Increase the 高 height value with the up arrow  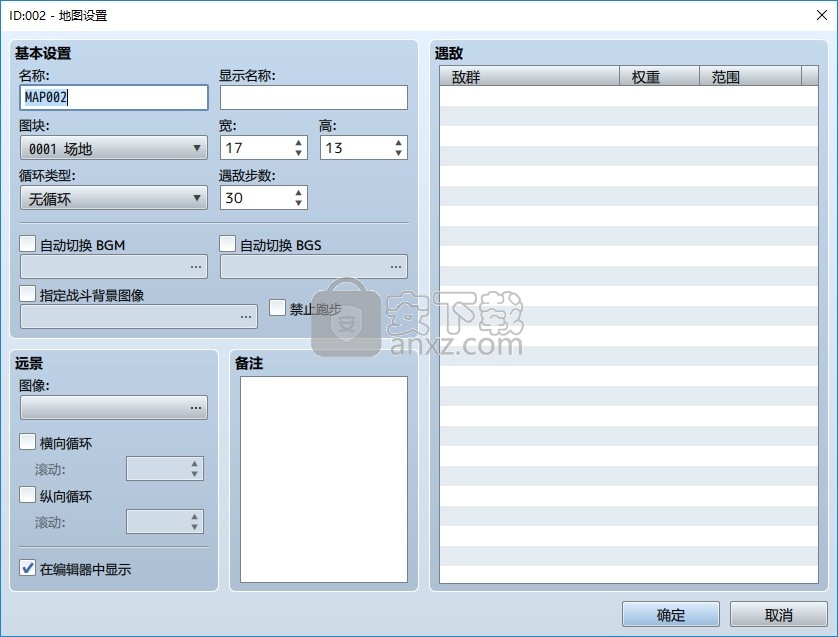(x=398, y=142)
